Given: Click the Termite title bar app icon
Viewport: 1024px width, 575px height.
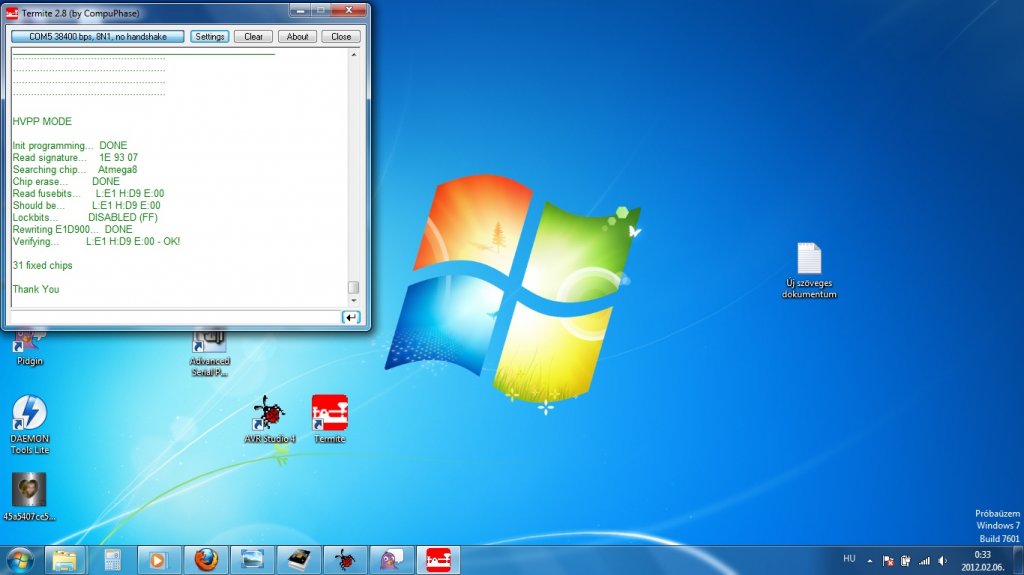Looking at the screenshot, I should pos(12,12).
